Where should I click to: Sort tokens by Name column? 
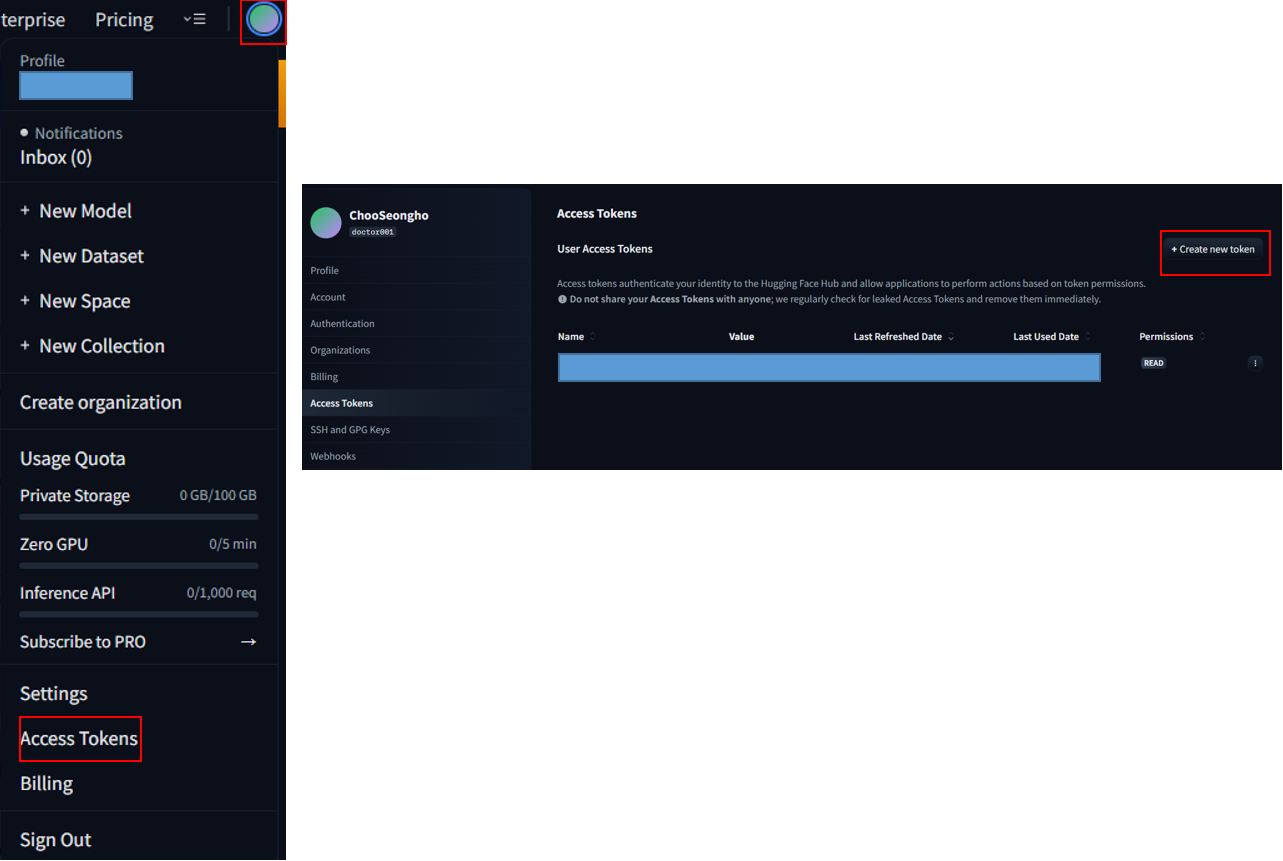(577, 337)
